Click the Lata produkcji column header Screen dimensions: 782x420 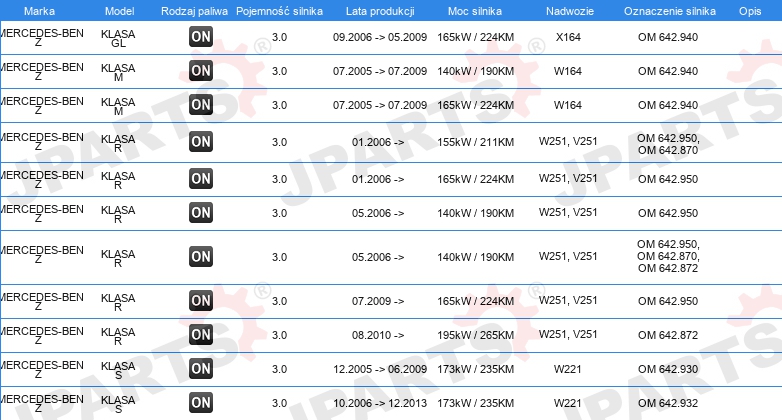coord(380,11)
